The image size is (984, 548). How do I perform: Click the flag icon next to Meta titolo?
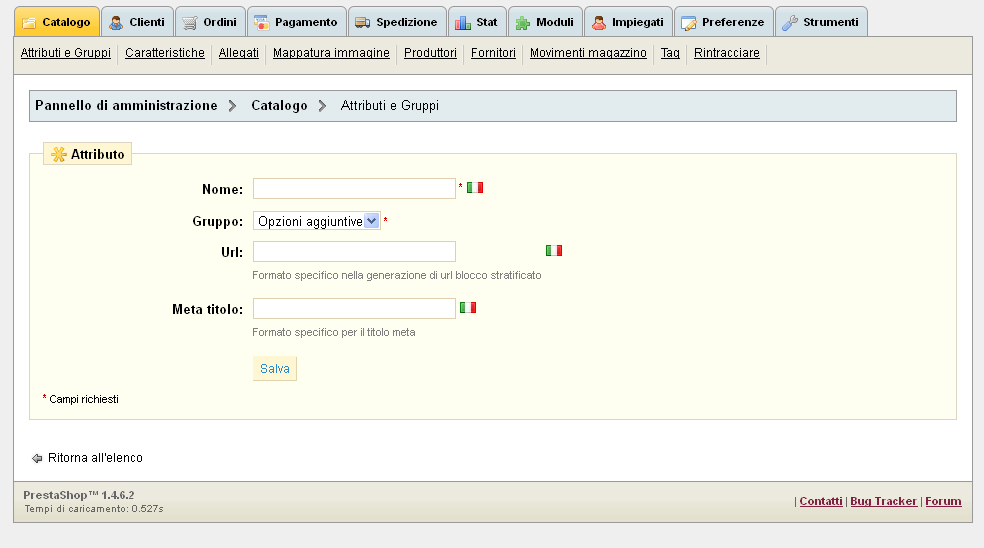(x=468, y=308)
